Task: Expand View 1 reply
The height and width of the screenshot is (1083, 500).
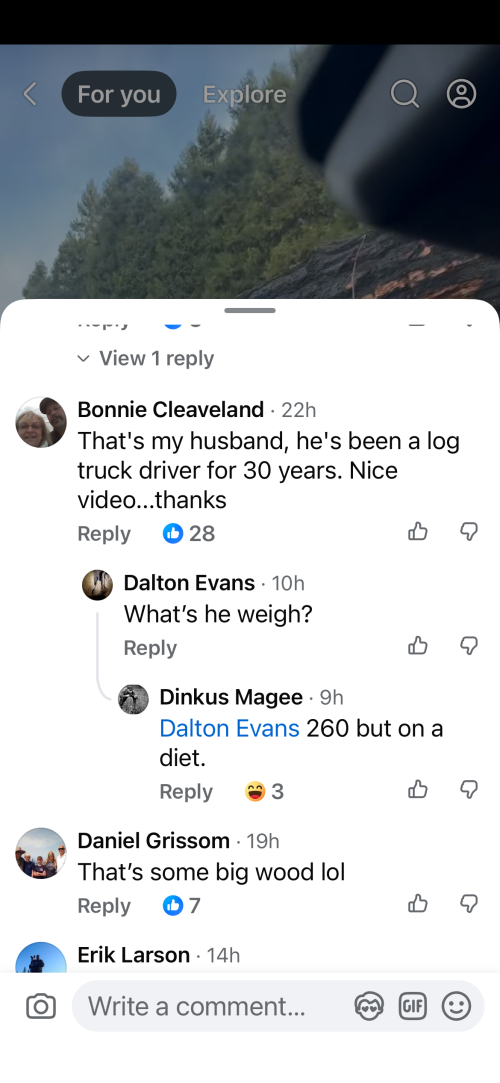Action: [x=146, y=358]
